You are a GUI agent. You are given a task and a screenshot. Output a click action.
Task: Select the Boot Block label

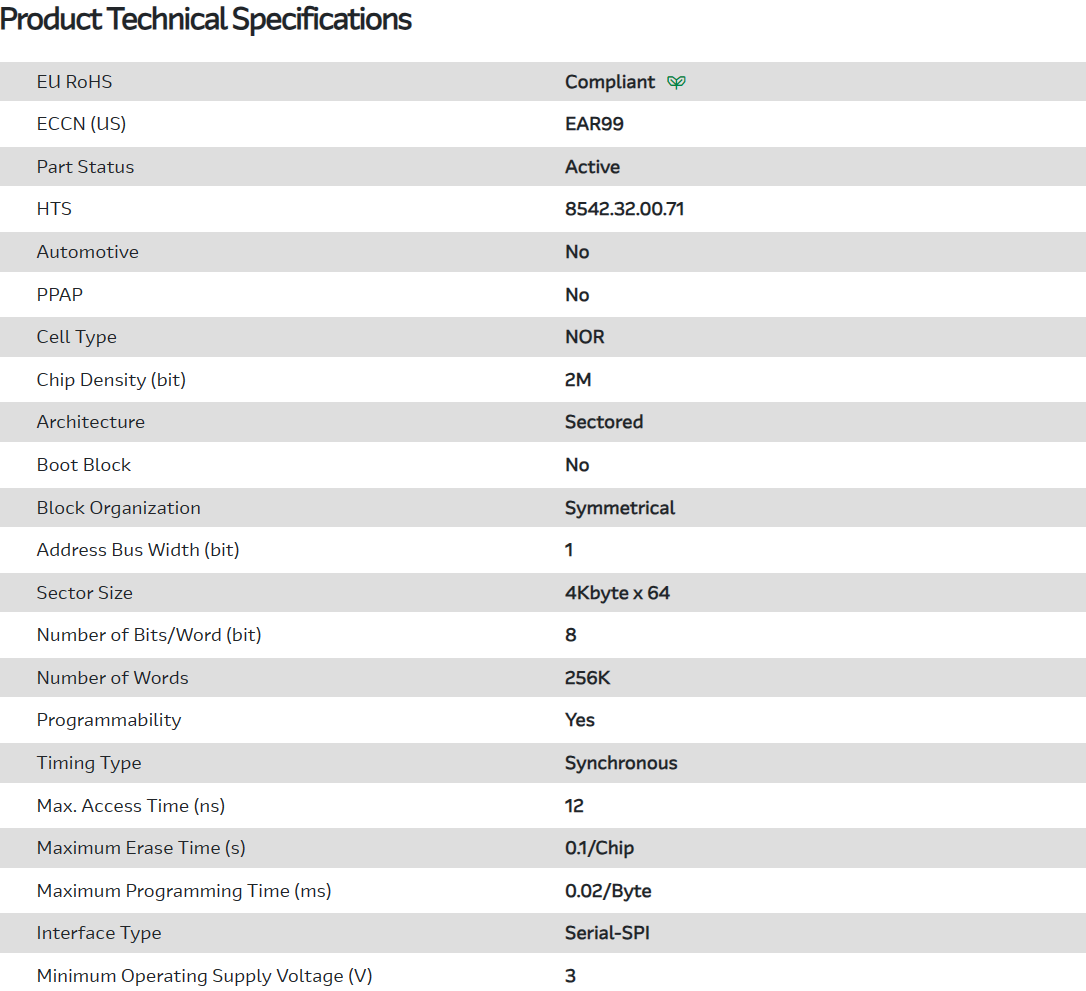click(83, 465)
